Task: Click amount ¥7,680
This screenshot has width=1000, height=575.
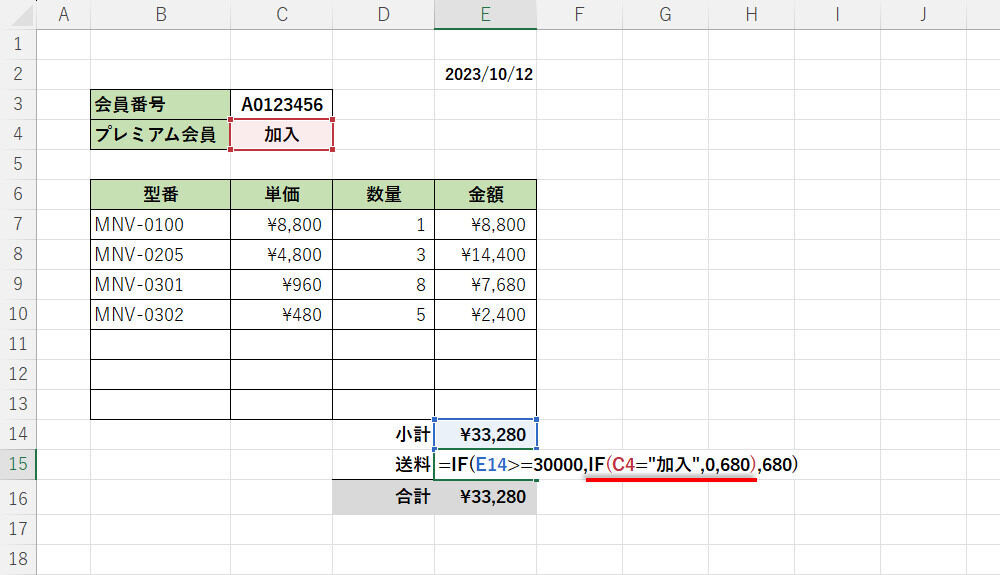Action: click(485, 284)
